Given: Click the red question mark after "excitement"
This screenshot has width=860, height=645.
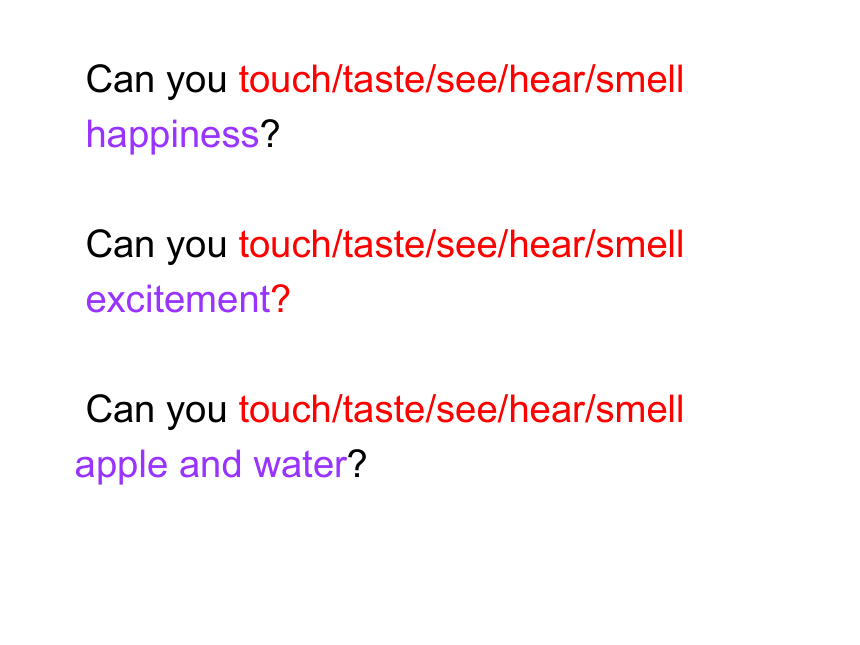Looking at the screenshot, I should (x=280, y=299).
